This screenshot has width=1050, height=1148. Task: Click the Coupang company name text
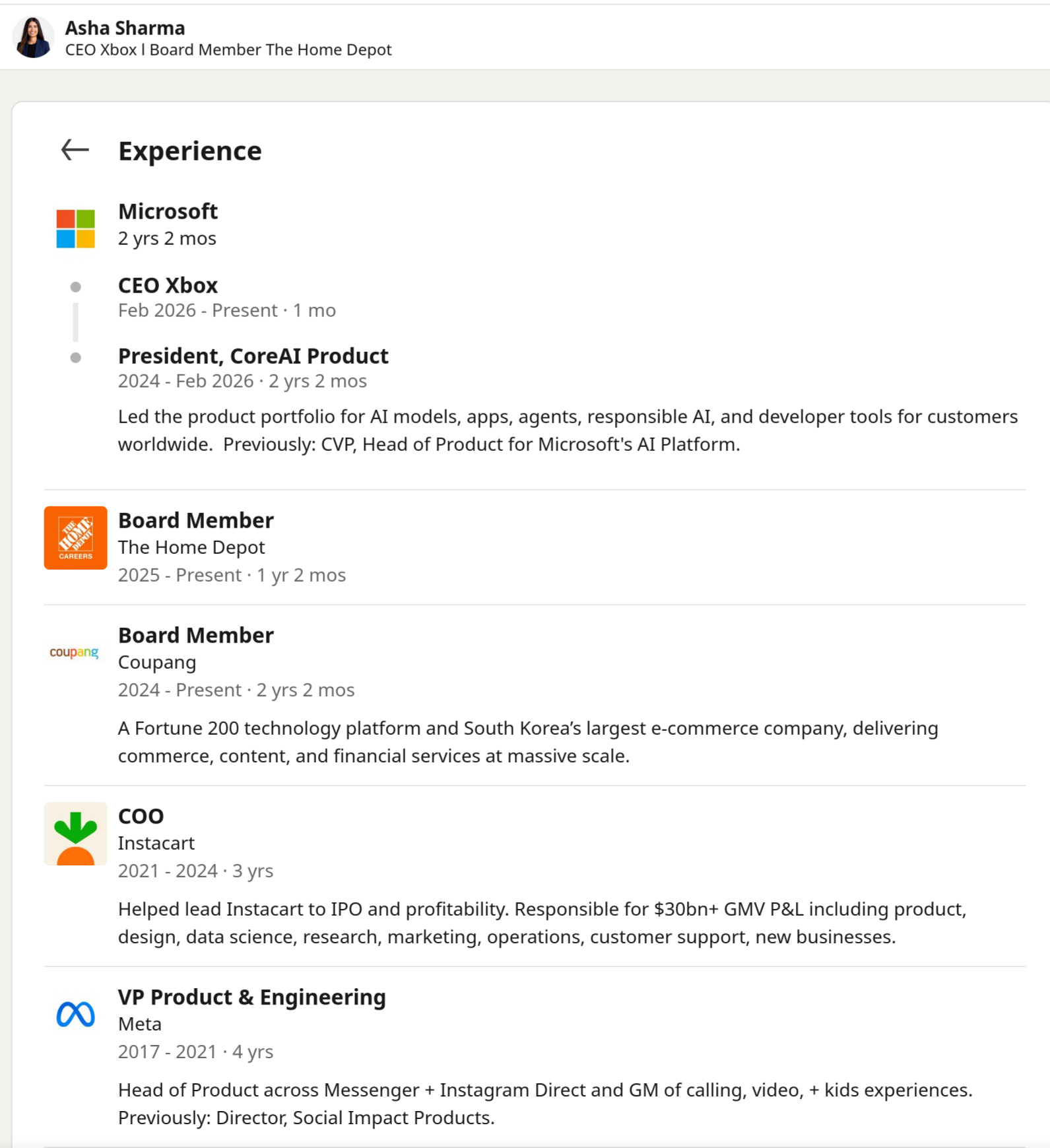tap(157, 662)
